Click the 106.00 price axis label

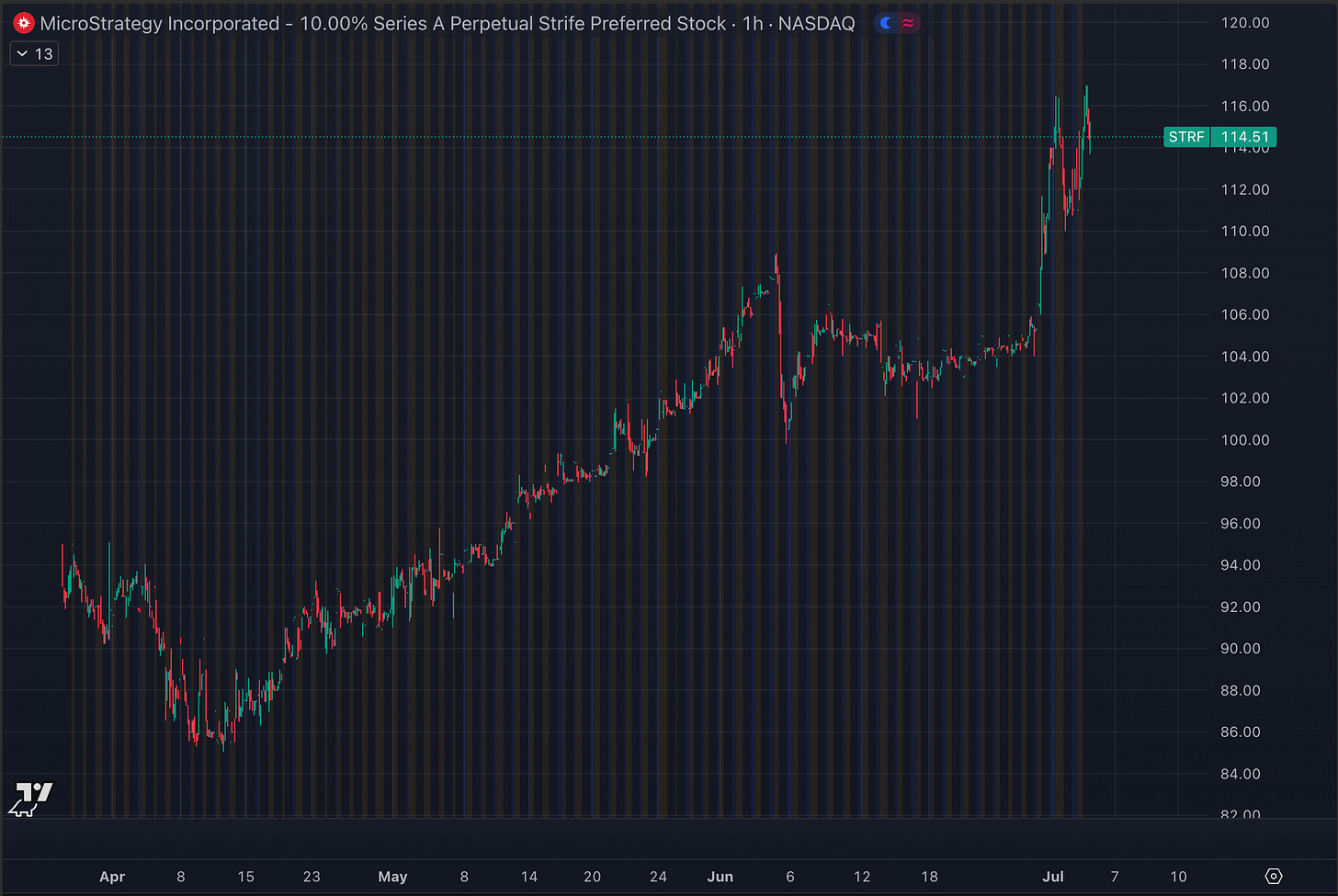(1245, 314)
